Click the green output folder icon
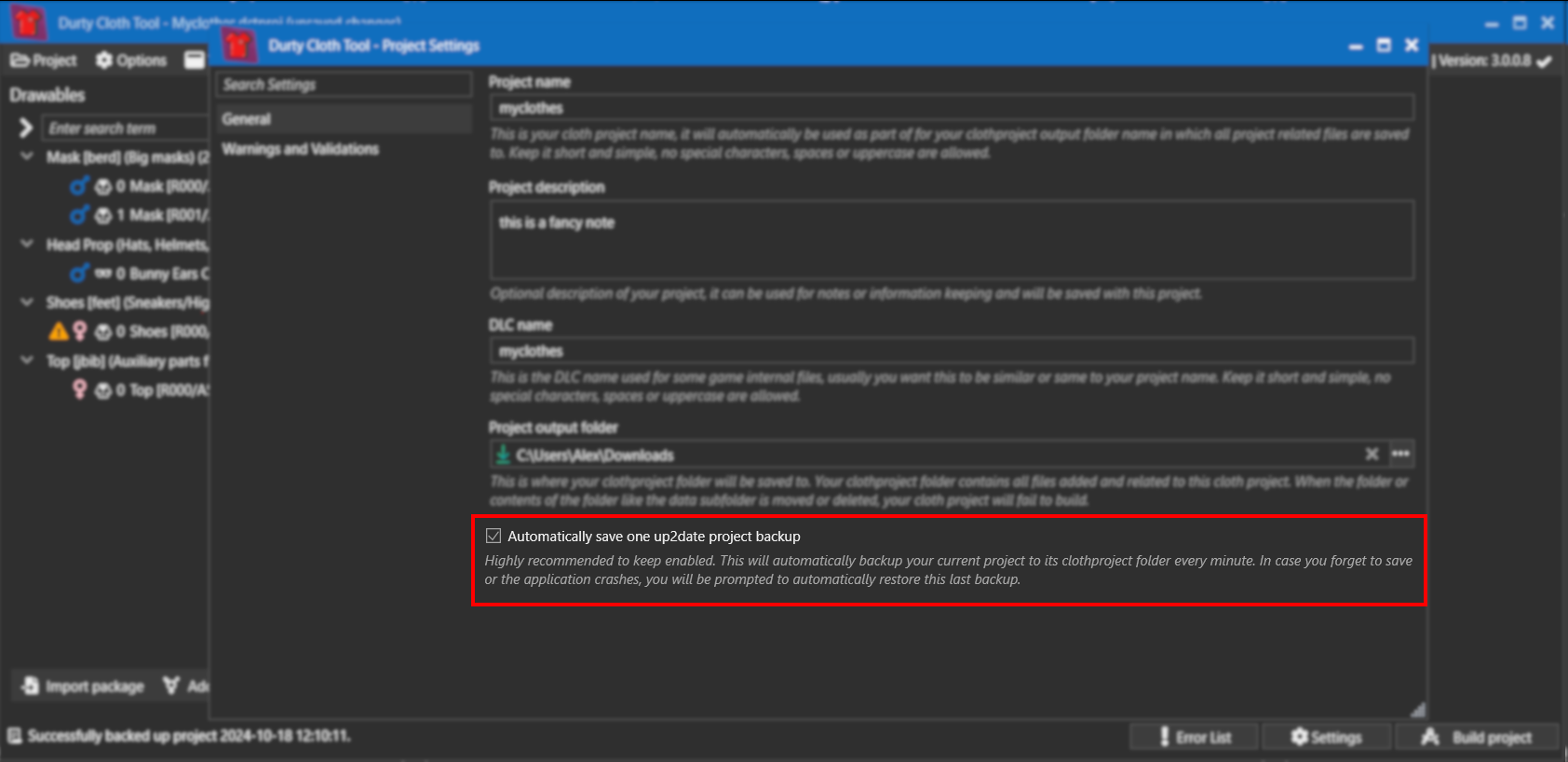 tap(503, 455)
